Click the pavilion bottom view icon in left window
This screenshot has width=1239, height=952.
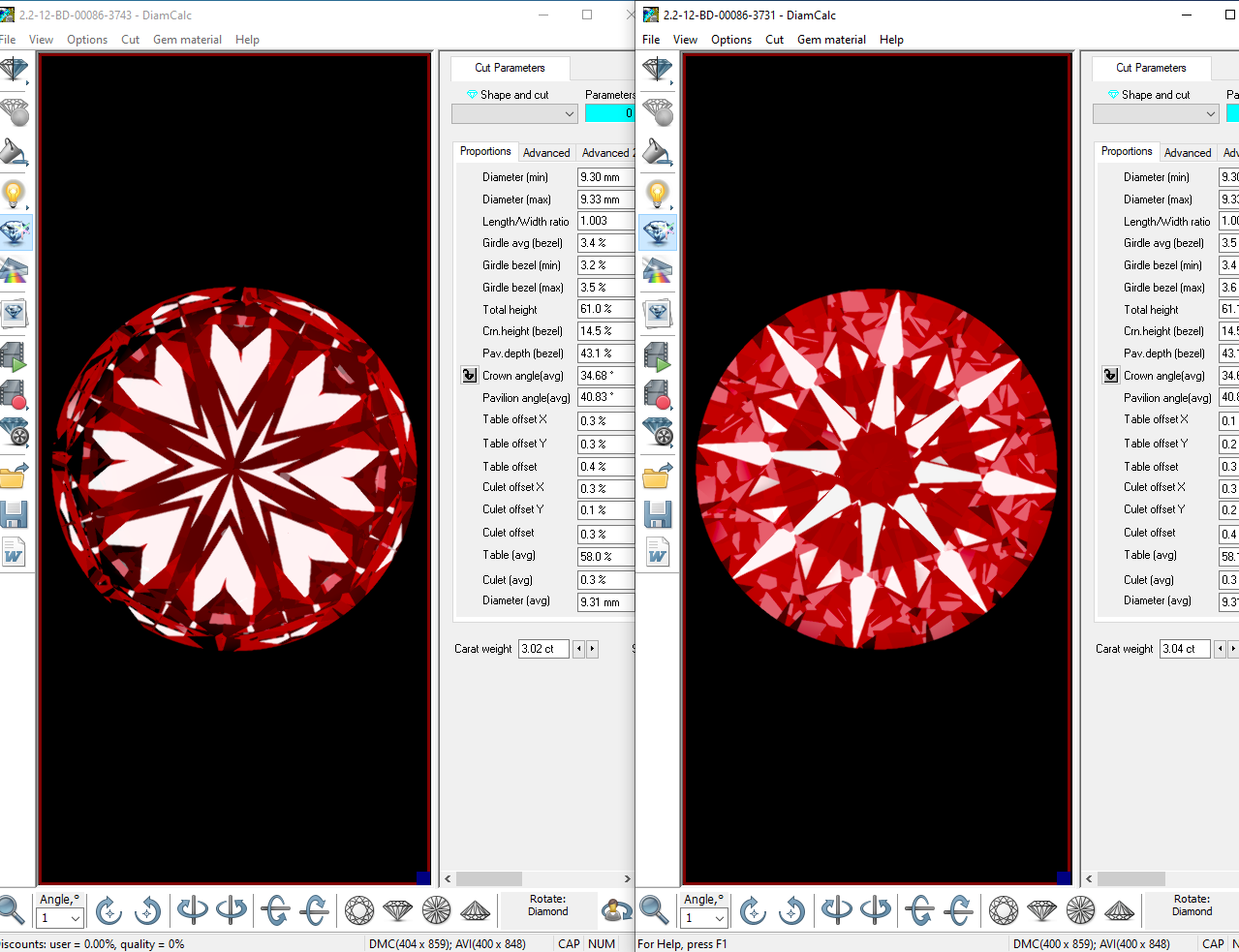pos(437,910)
